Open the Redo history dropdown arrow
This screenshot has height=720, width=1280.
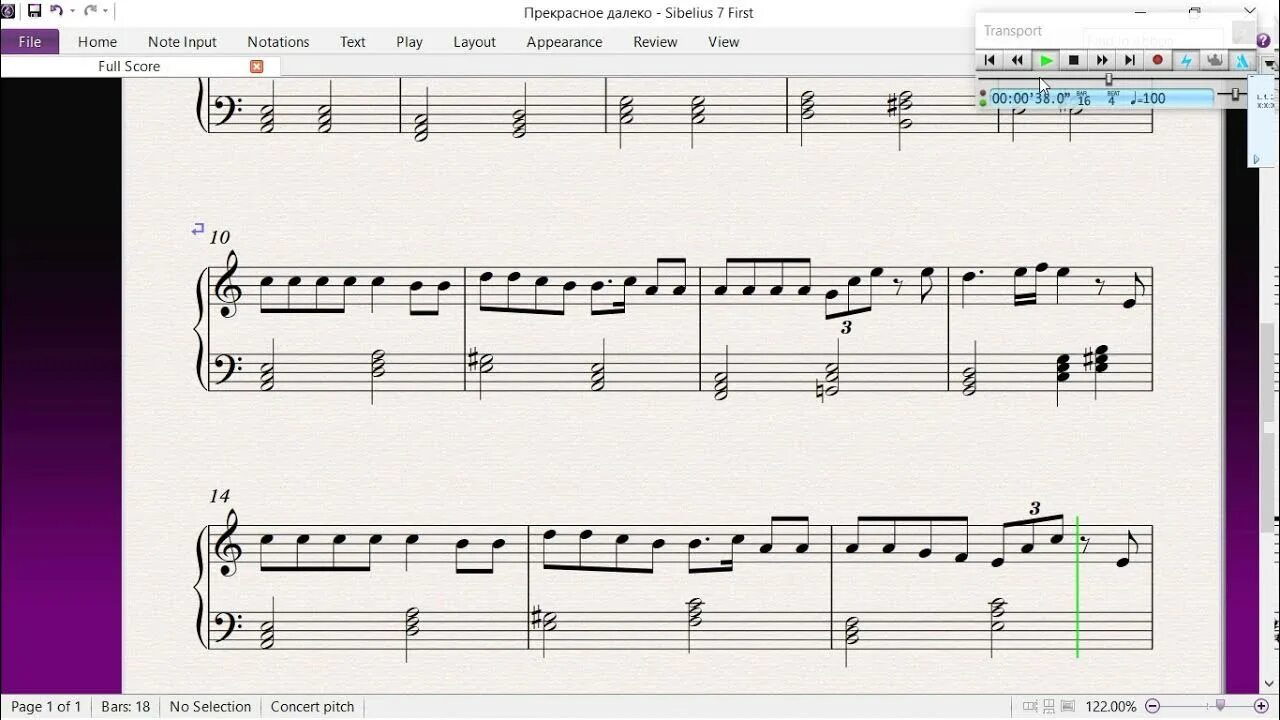coord(105,12)
